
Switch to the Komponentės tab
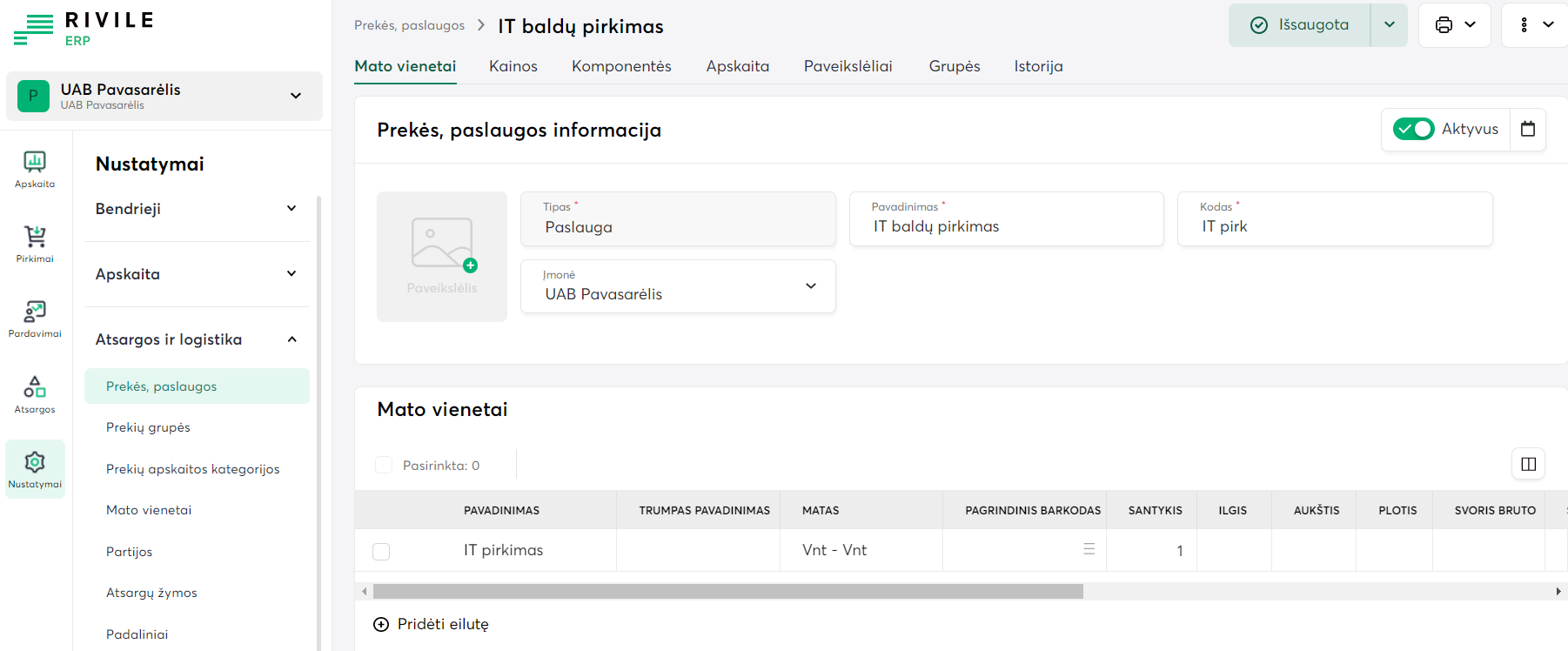coord(621,66)
